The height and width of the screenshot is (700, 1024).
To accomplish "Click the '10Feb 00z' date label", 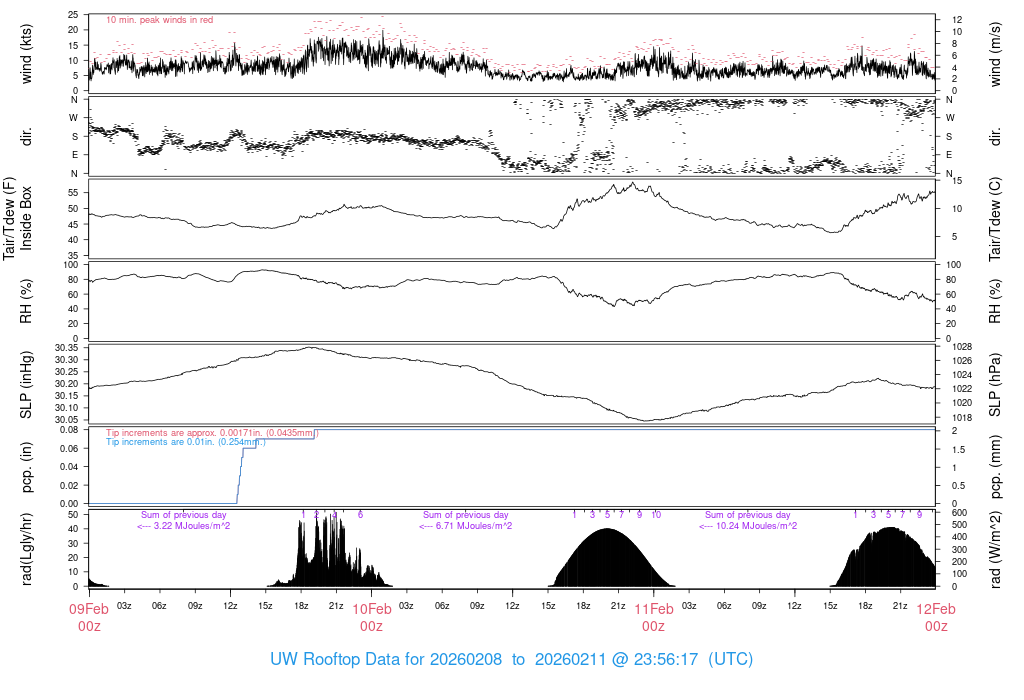I will (x=372, y=618).
